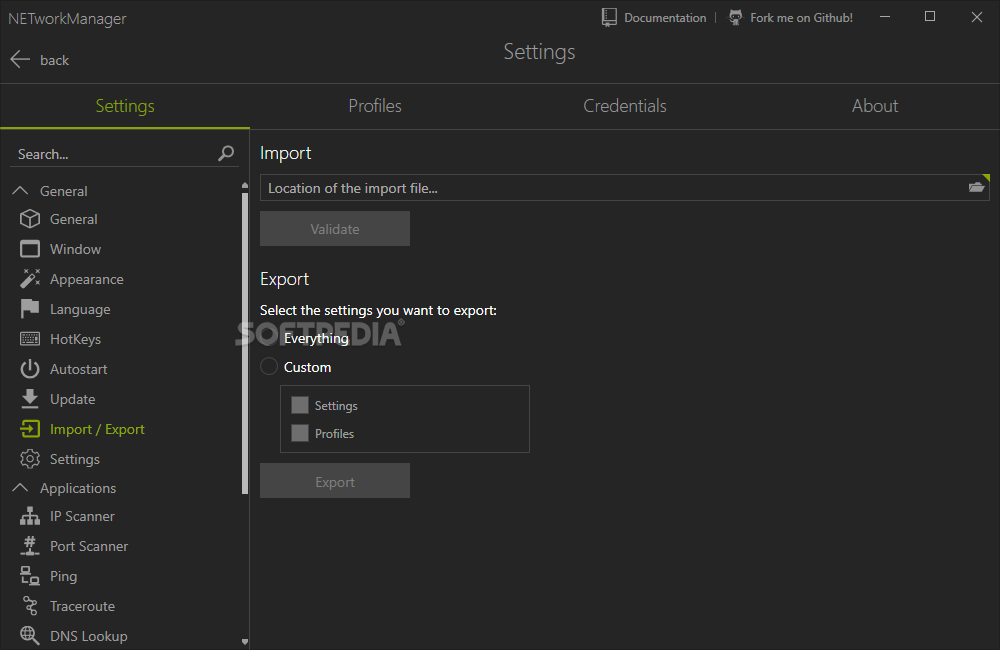Switch to the Profiles tab
Viewport: 1000px width, 650px height.
(x=375, y=106)
